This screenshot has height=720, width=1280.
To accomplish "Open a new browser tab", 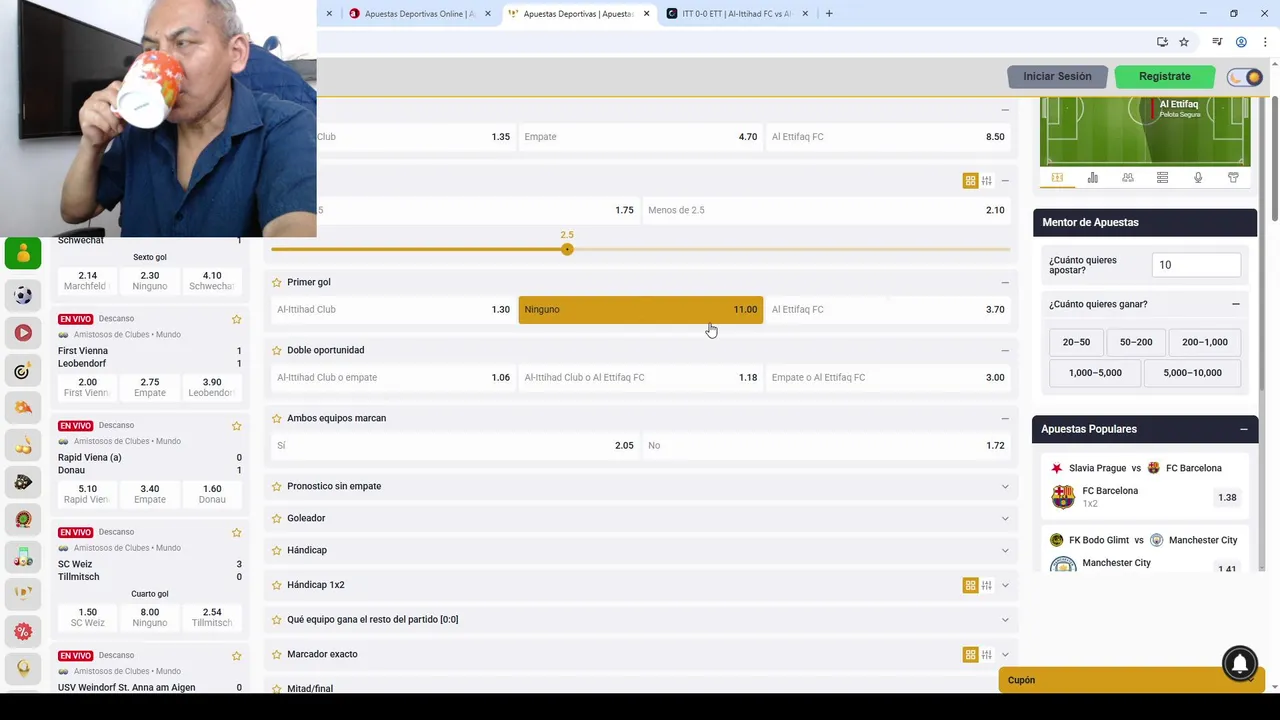I will click(829, 14).
